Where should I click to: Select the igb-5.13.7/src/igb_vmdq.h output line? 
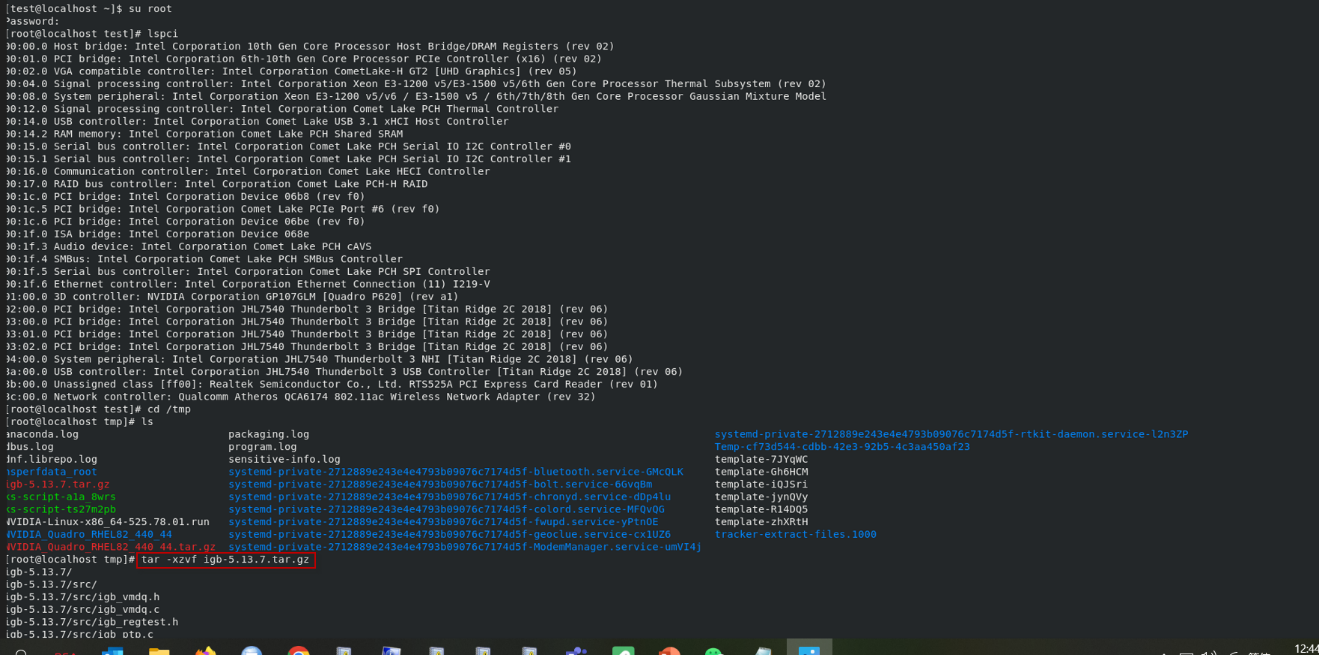point(82,597)
